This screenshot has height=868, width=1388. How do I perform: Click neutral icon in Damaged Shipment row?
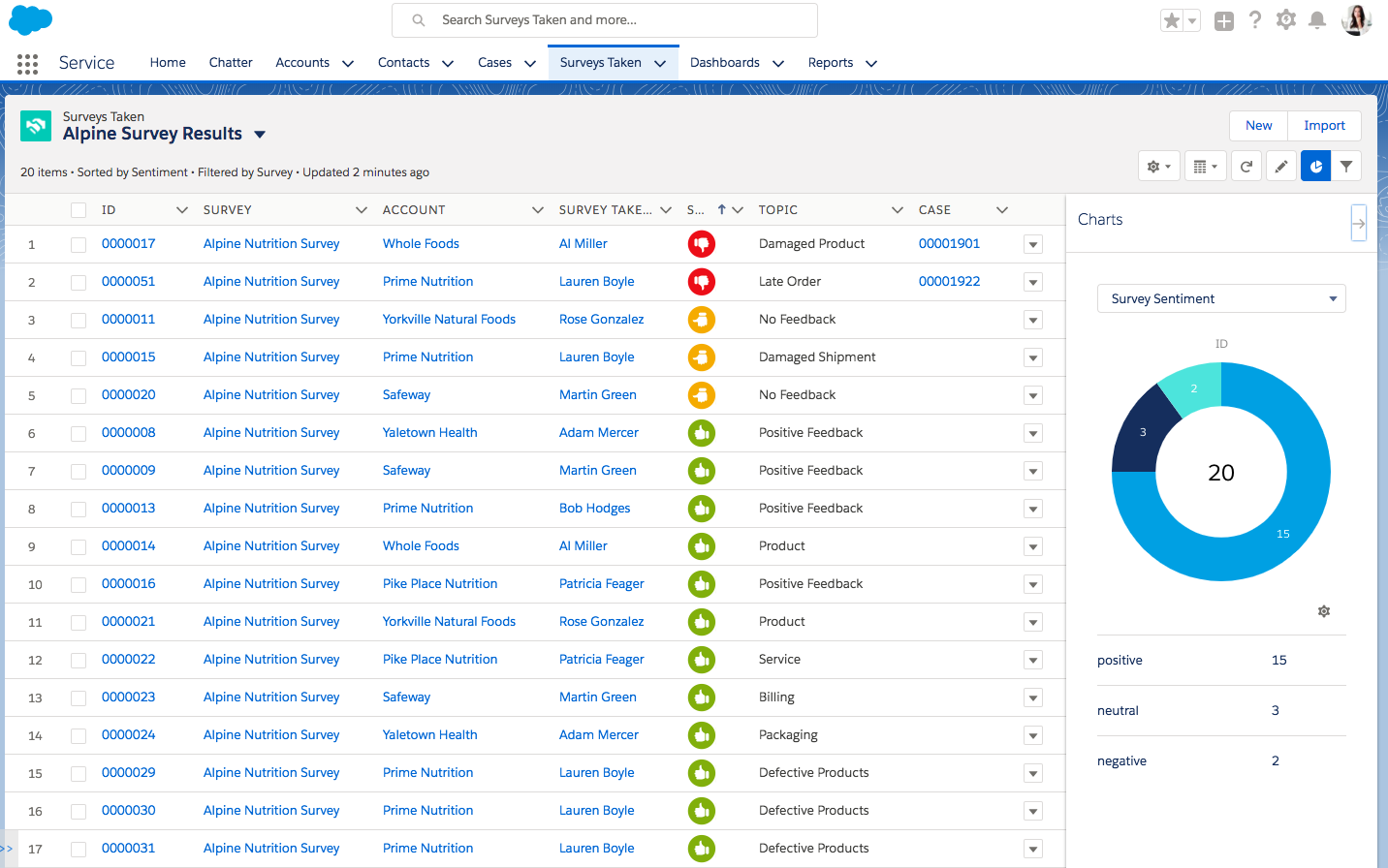[702, 357]
